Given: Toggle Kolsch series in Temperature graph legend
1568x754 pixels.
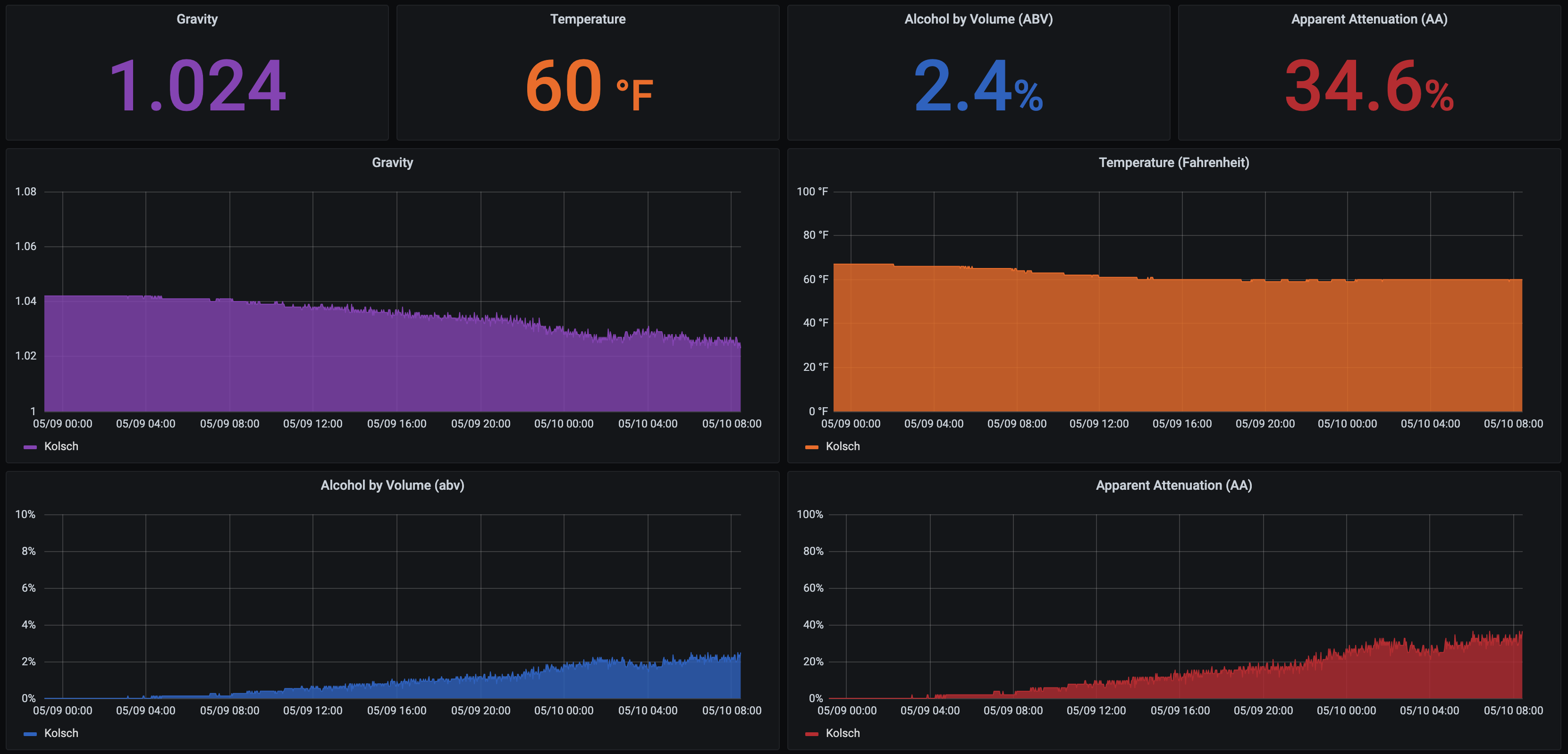Looking at the screenshot, I should click(x=843, y=447).
